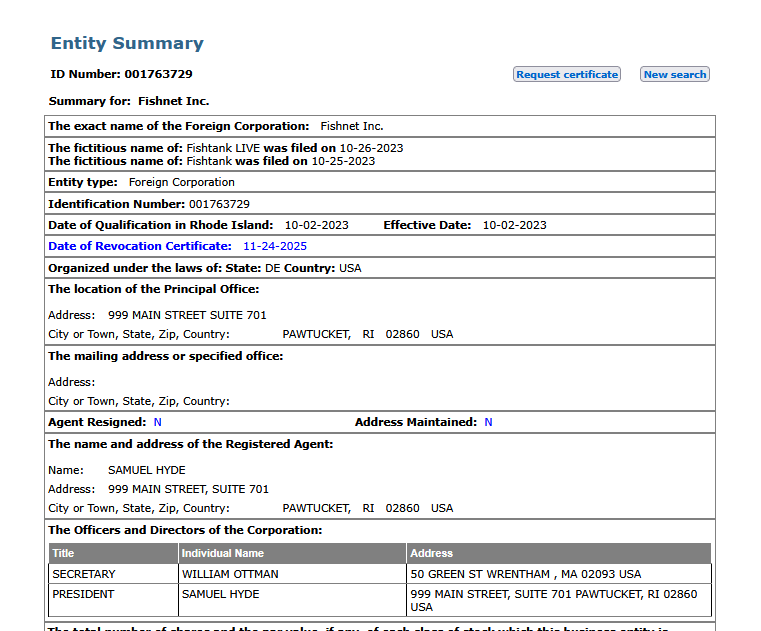Select the exact name value Fishnet Inc.
This screenshot has height=631, width=761.
(x=352, y=126)
